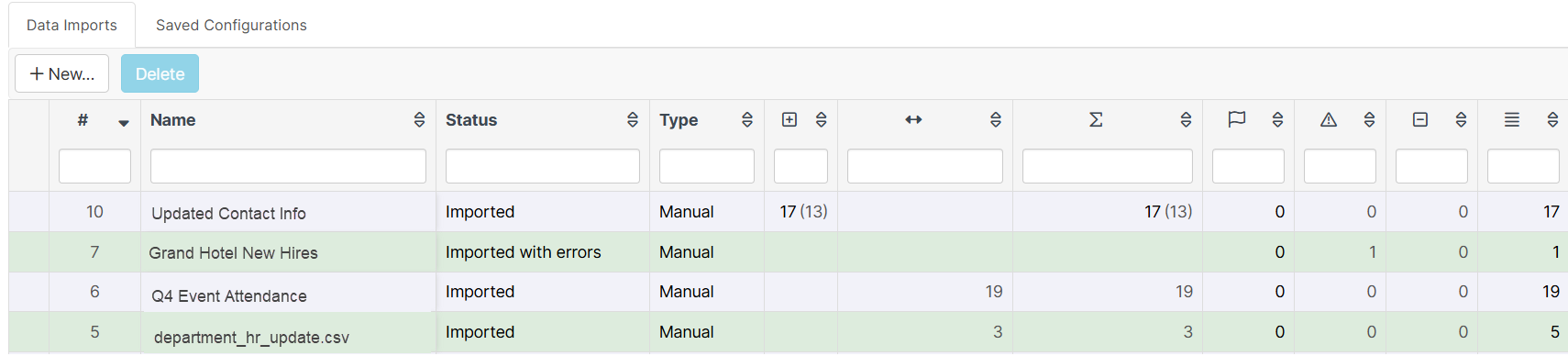This screenshot has height=356, width=1568.
Task: Focus the Type filter field
Action: 707,166
